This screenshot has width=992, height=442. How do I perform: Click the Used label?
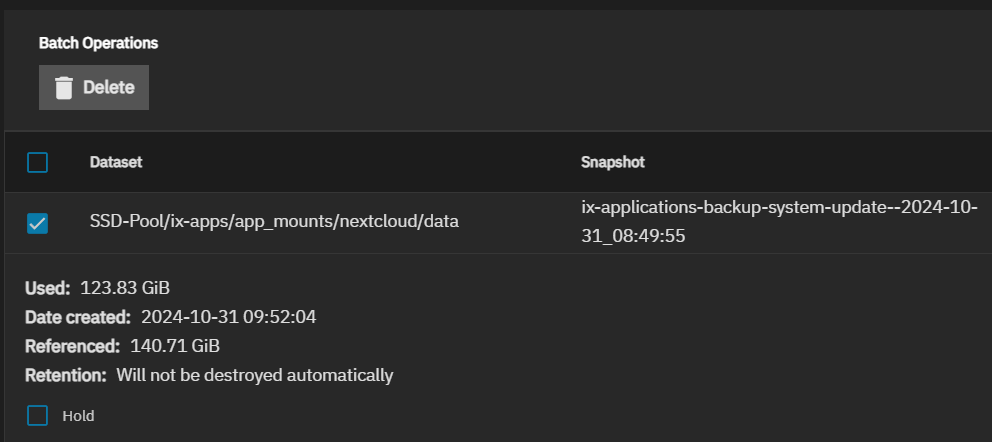pyautogui.click(x=47, y=288)
